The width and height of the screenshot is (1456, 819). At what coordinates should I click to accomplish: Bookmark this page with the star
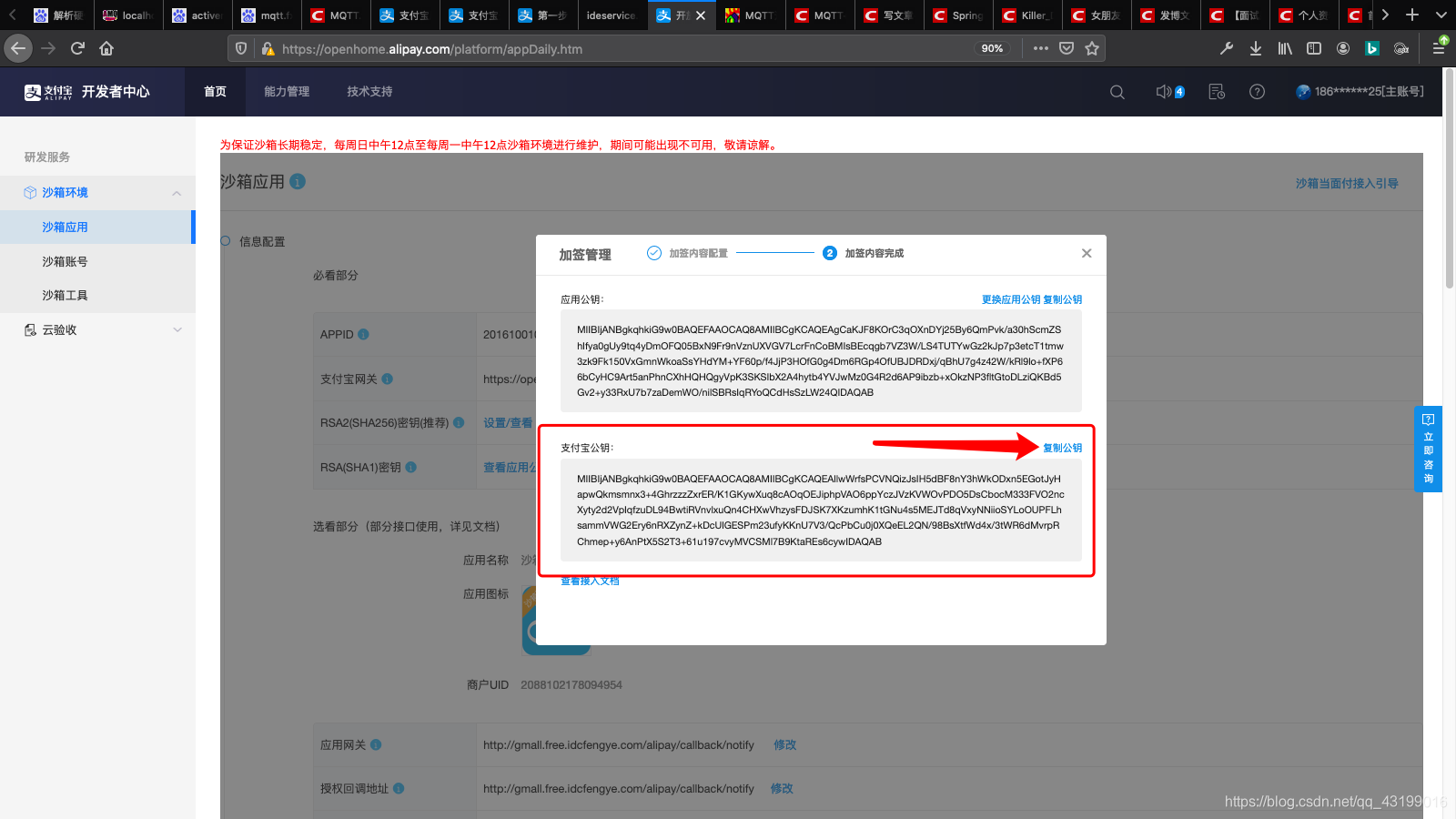point(1092,48)
